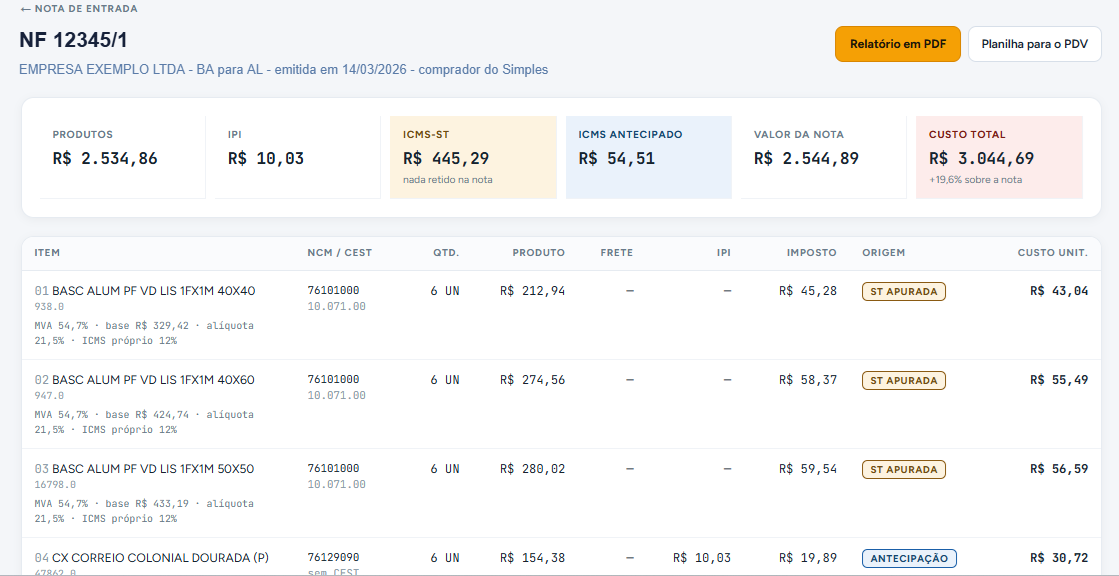1119x576 pixels.
Task: Click '+19,6% sobre a nota' text
Action: pyautogui.click(x=976, y=180)
